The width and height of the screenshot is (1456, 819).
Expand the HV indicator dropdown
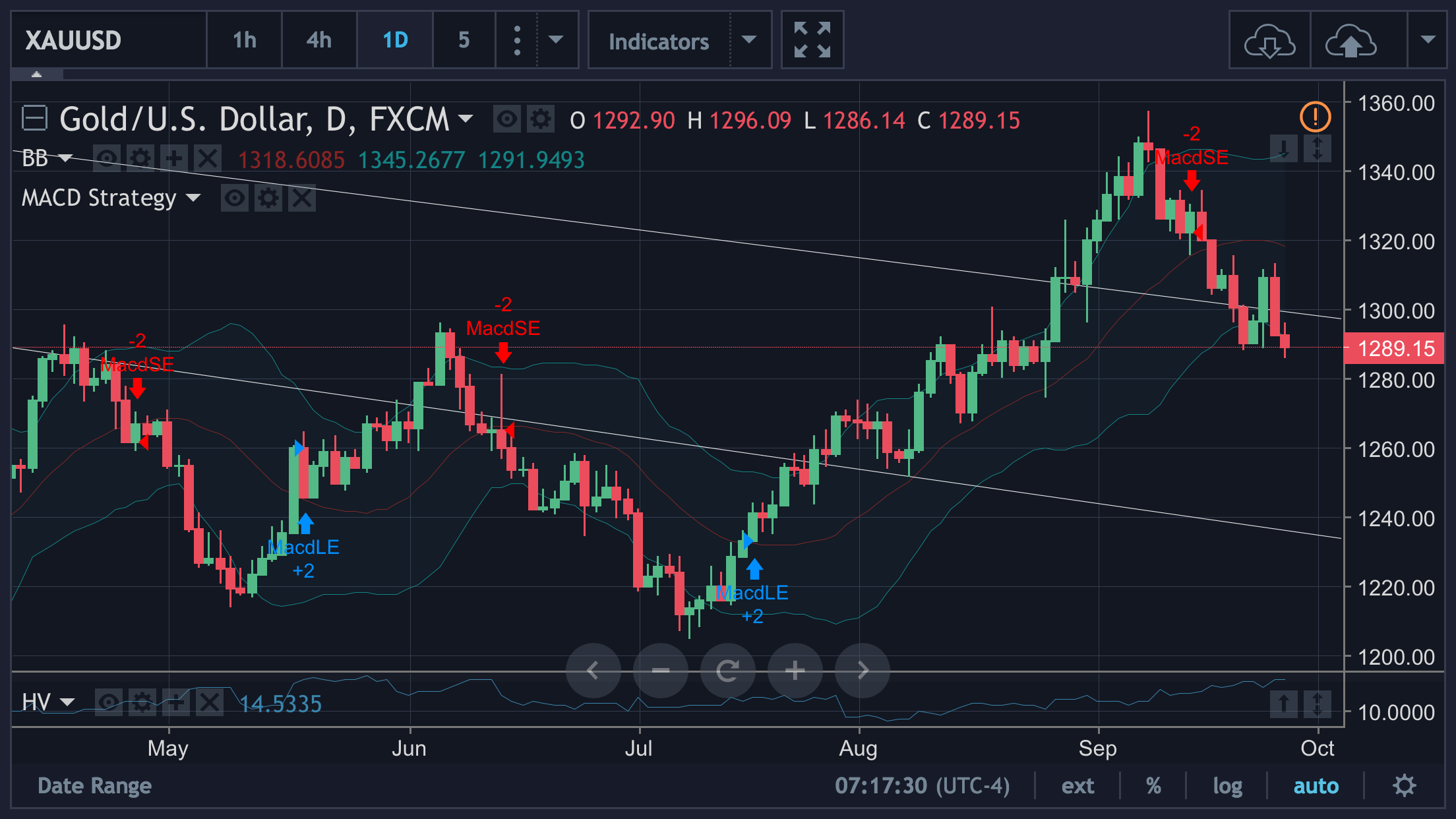pyautogui.click(x=67, y=702)
